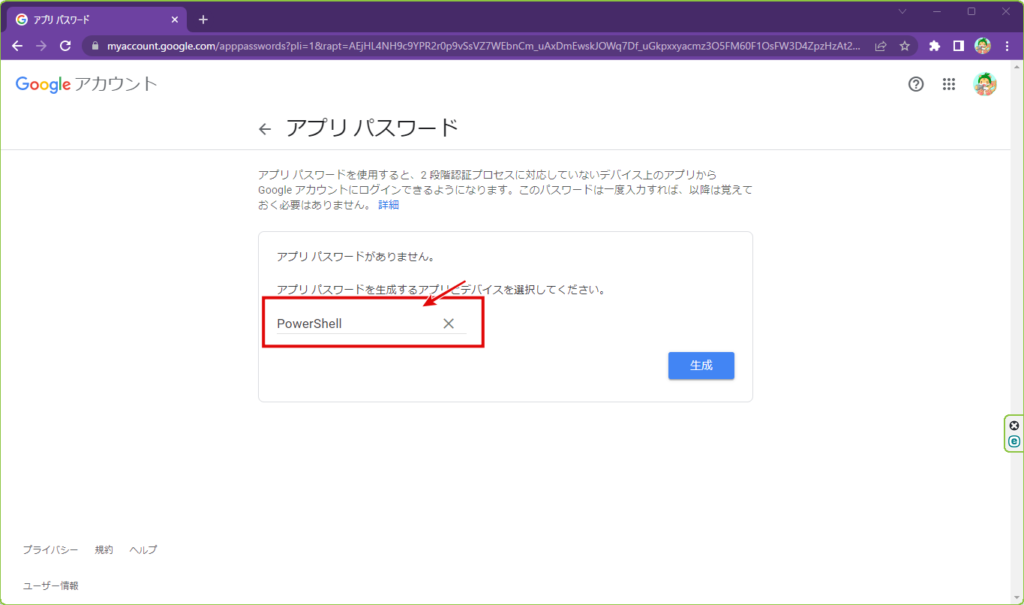Image resolution: width=1024 pixels, height=605 pixels.
Task: Open the ユーザー情報 footer link
Action: click(x=50, y=586)
